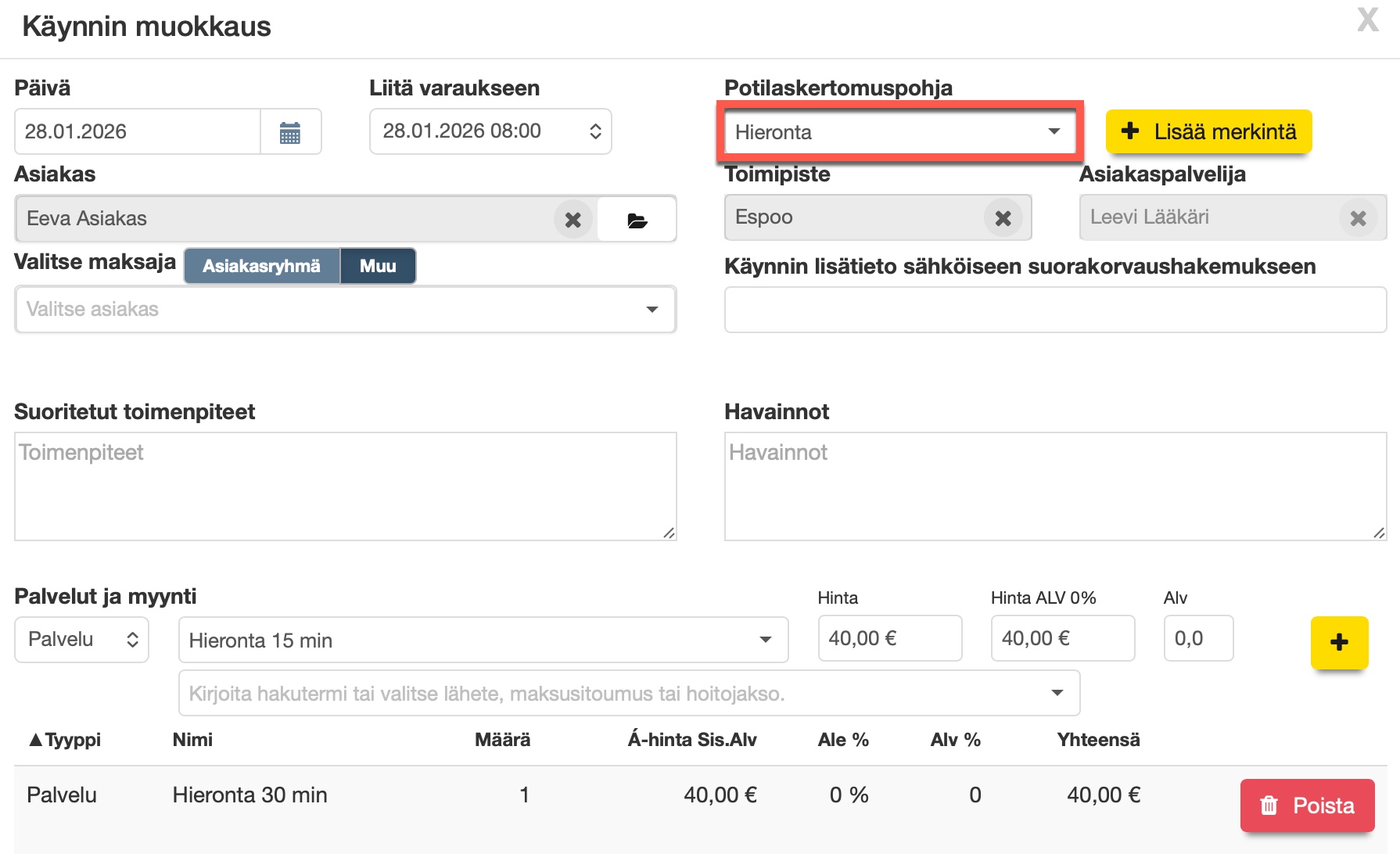Delete the Hieronta 30 min row with Poista
Viewport: 1400px width, 854px height.
point(1307,806)
